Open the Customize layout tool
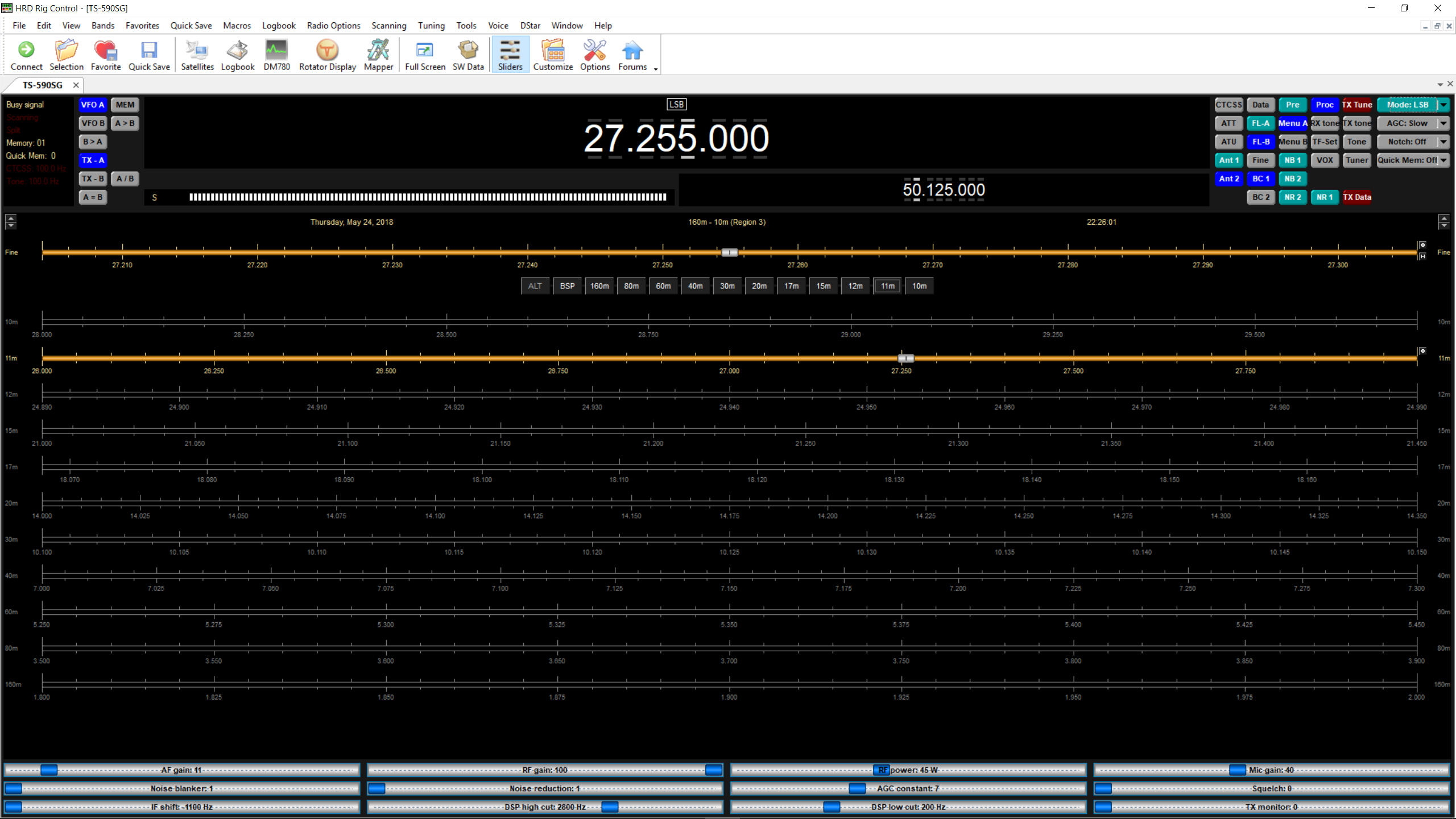 point(552,54)
